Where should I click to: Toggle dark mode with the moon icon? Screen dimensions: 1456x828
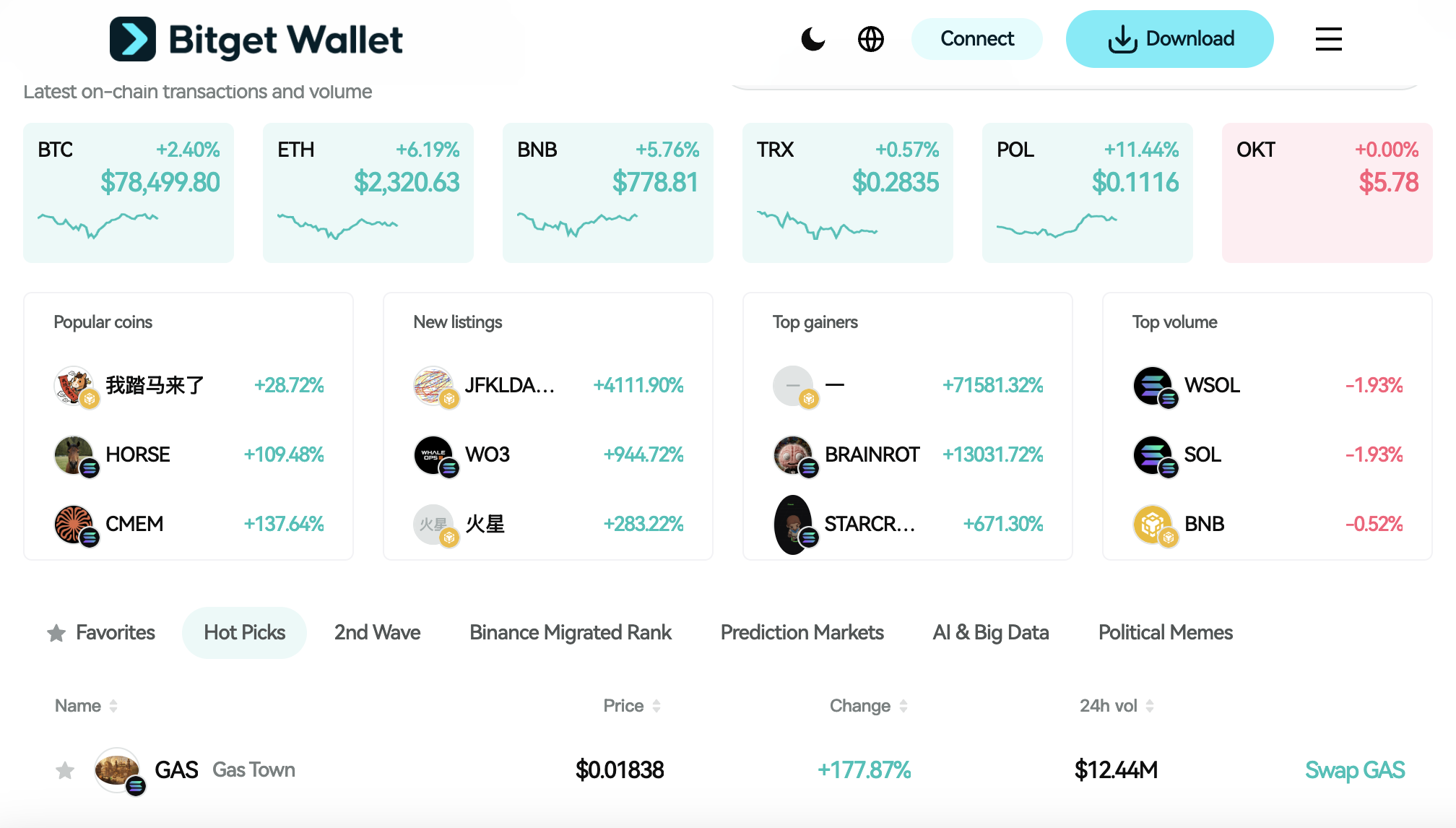813,39
